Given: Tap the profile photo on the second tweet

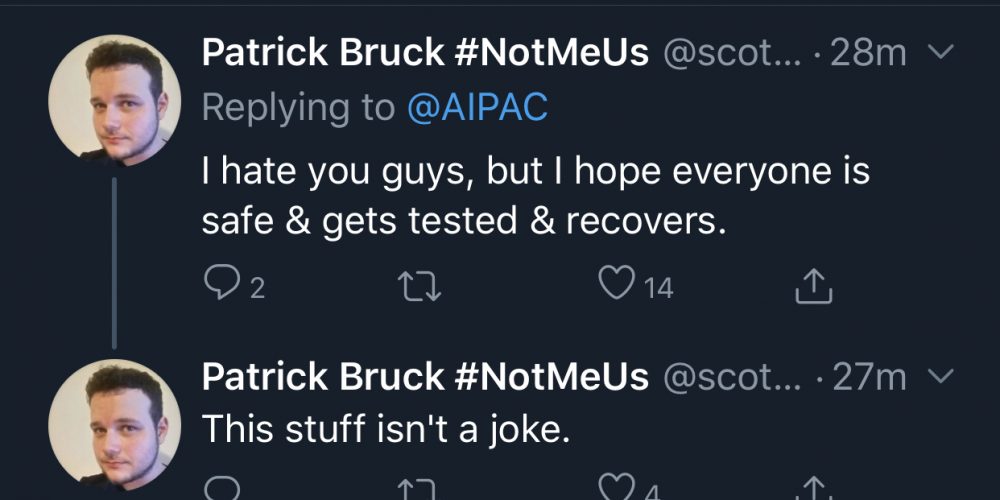Looking at the screenshot, I should (114, 423).
